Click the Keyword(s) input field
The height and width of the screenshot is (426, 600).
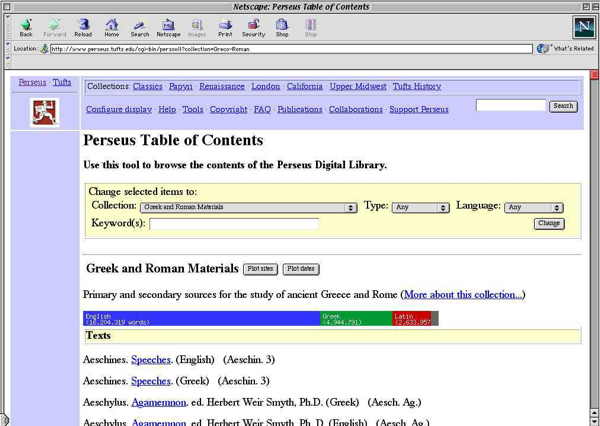(234, 224)
